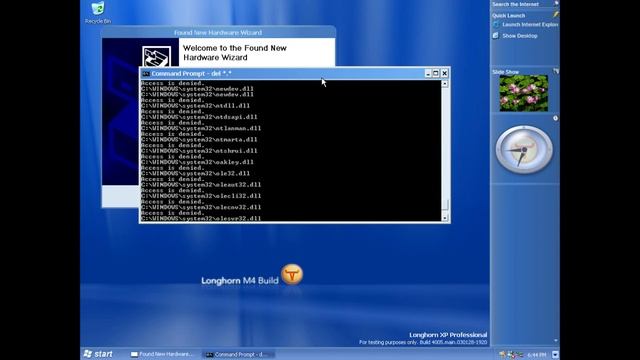The height and width of the screenshot is (360, 640).
Task: Click the hardware wizard header icon
Action: pyautogui.click(x=157, y=56)
